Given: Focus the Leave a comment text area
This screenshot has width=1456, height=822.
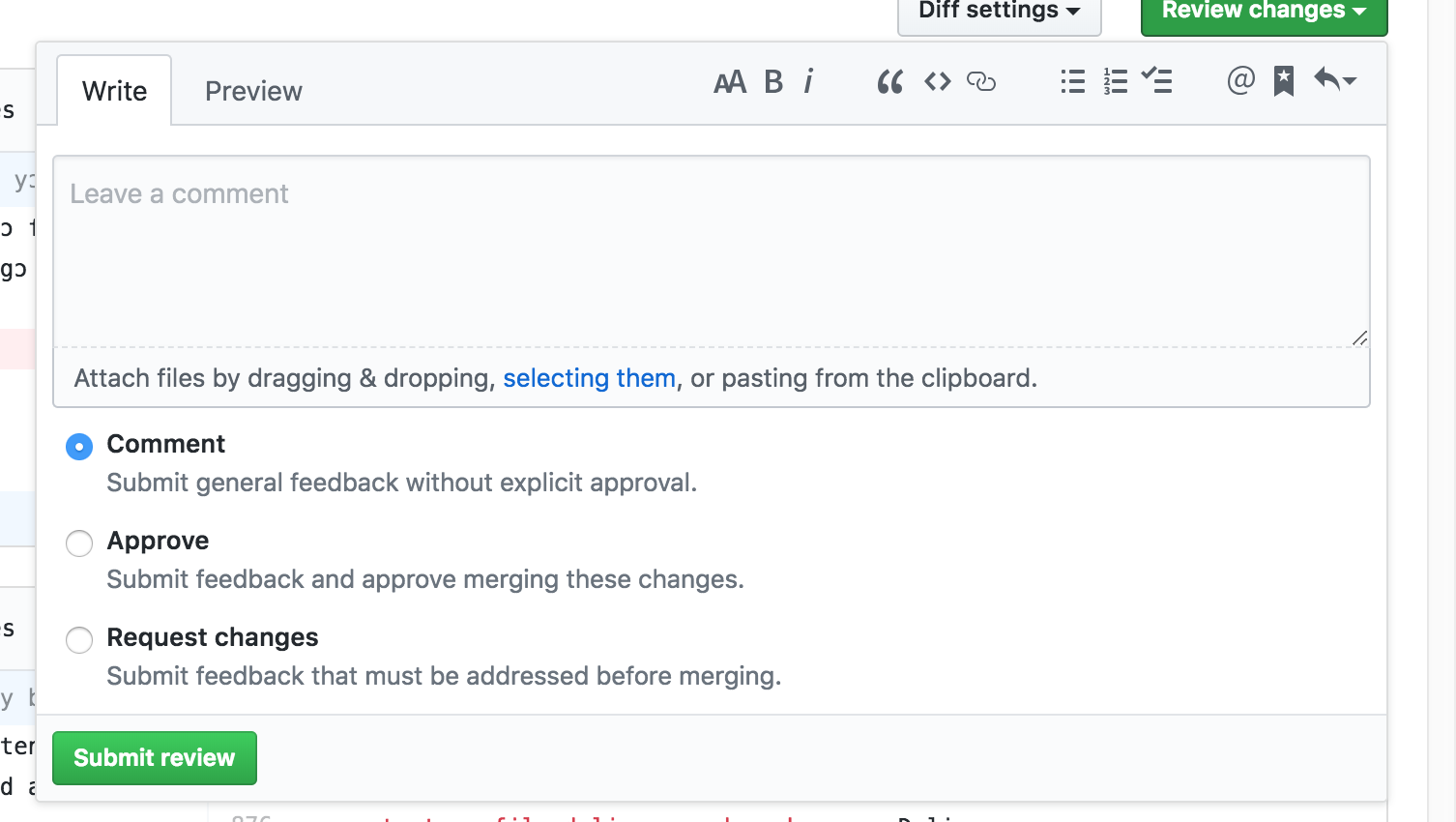Looking at the screenshot, I should click(x=712, y=251).
